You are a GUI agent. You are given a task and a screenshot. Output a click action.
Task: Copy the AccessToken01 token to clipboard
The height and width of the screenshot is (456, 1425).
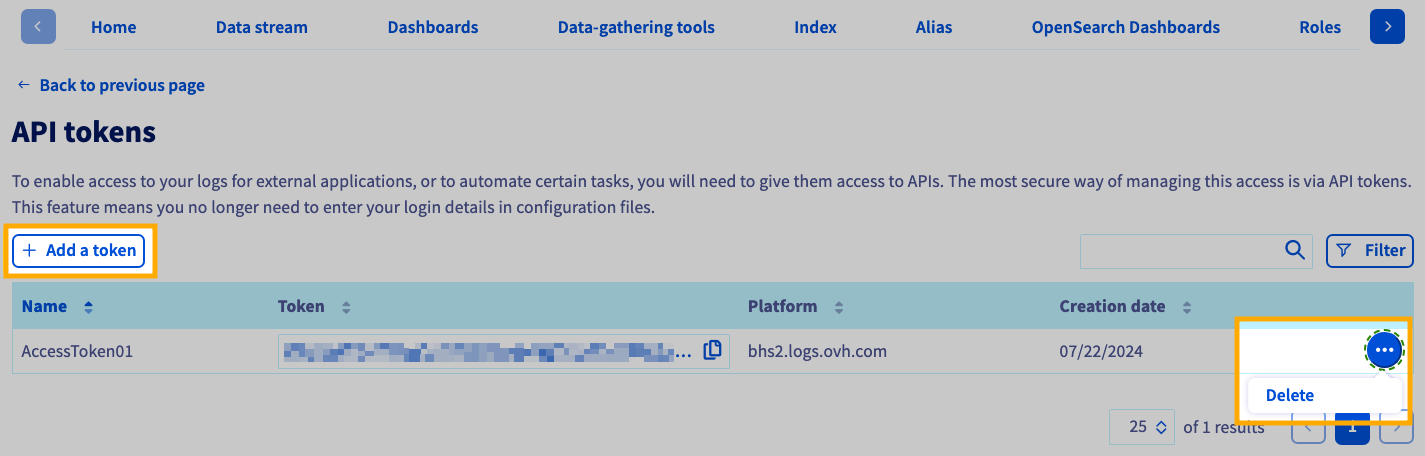tap(712, 351)
